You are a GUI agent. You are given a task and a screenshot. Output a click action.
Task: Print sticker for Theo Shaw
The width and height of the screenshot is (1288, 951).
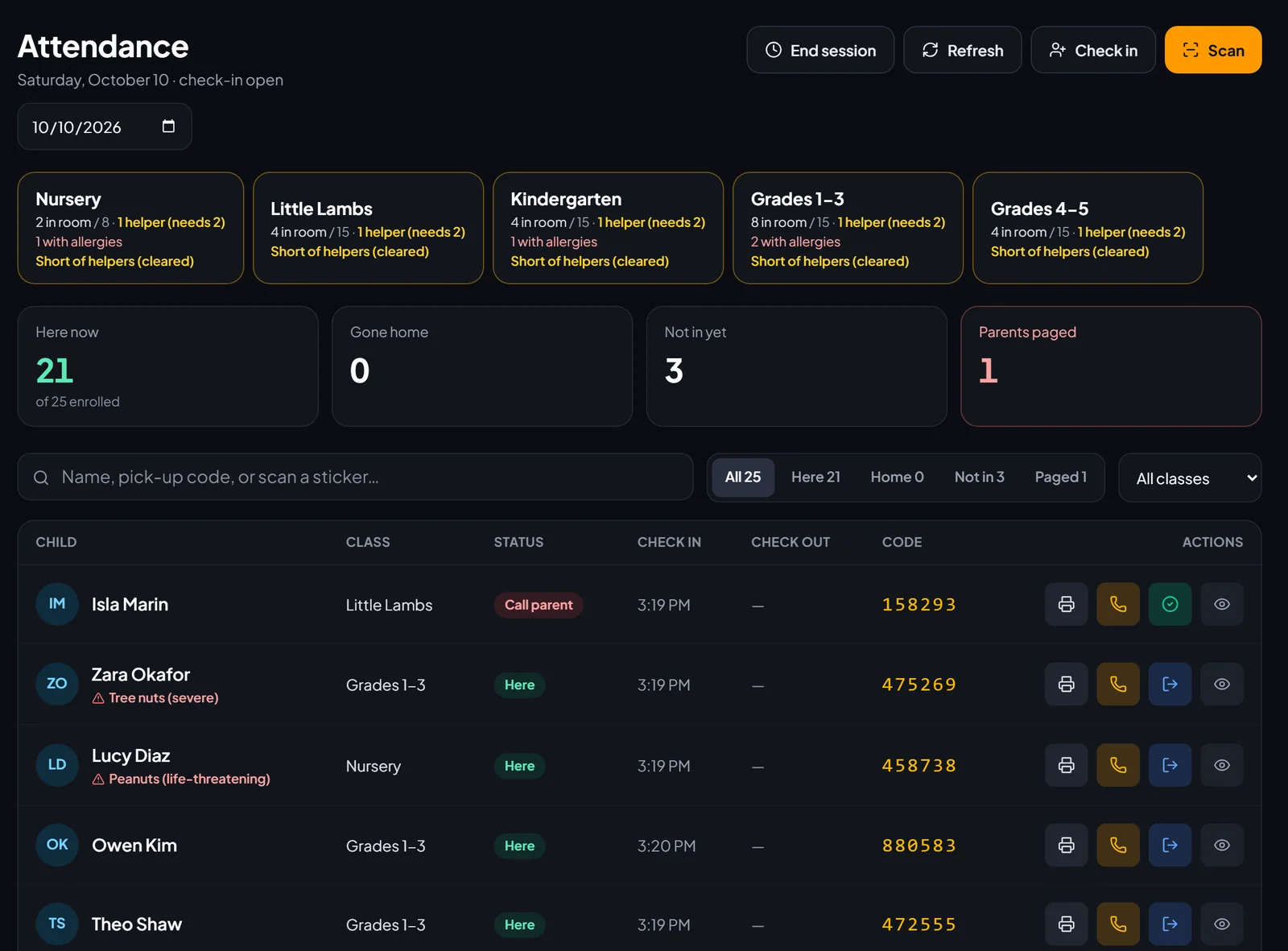pyautogui.click(x=1066, y=924)
